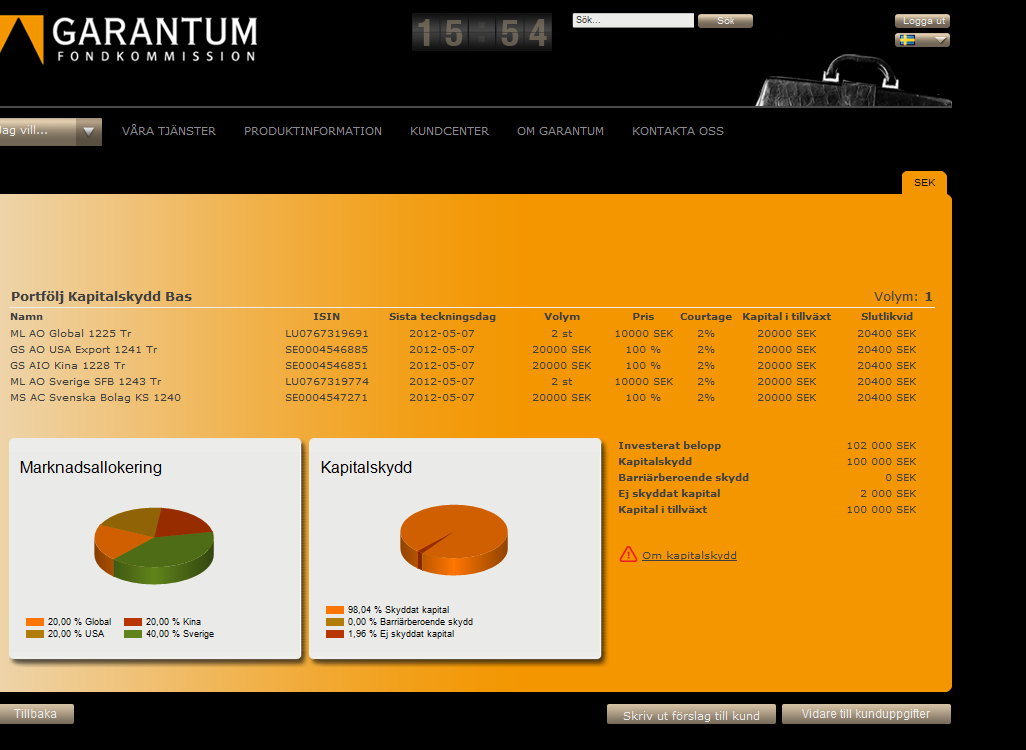Select row ML AO Sverige SFB 1243 Tr

tap(463, 382)
